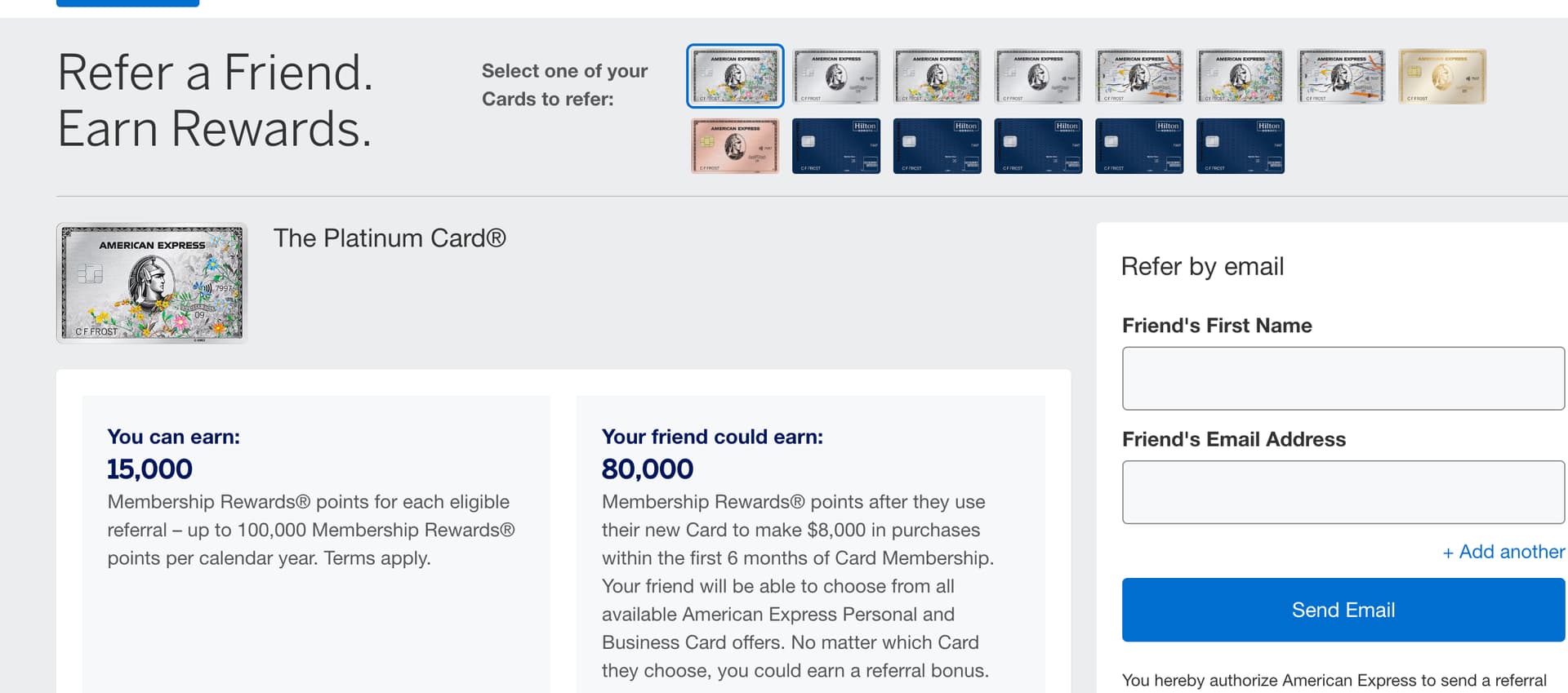1568x693 pixels.
Task: Pick the third Hilton Honors card thumbnail
Action: point(1038,146)
